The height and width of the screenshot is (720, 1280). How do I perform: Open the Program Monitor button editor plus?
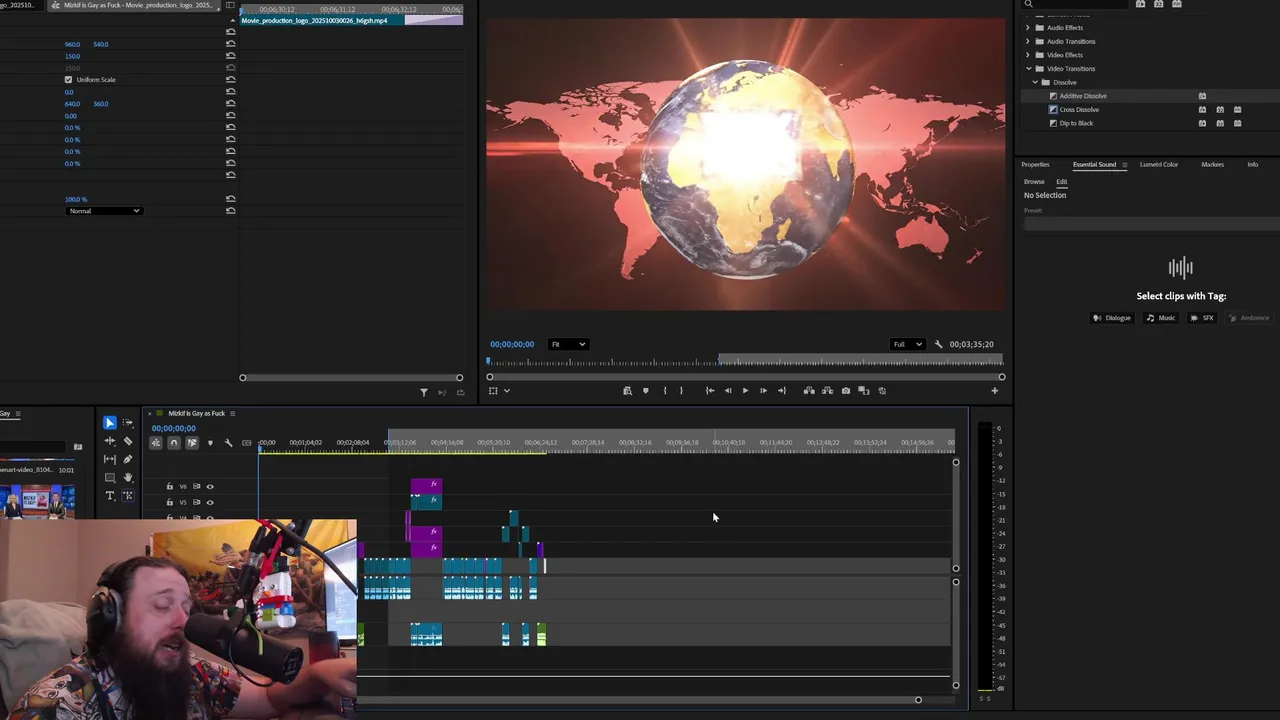click(994, 391)
